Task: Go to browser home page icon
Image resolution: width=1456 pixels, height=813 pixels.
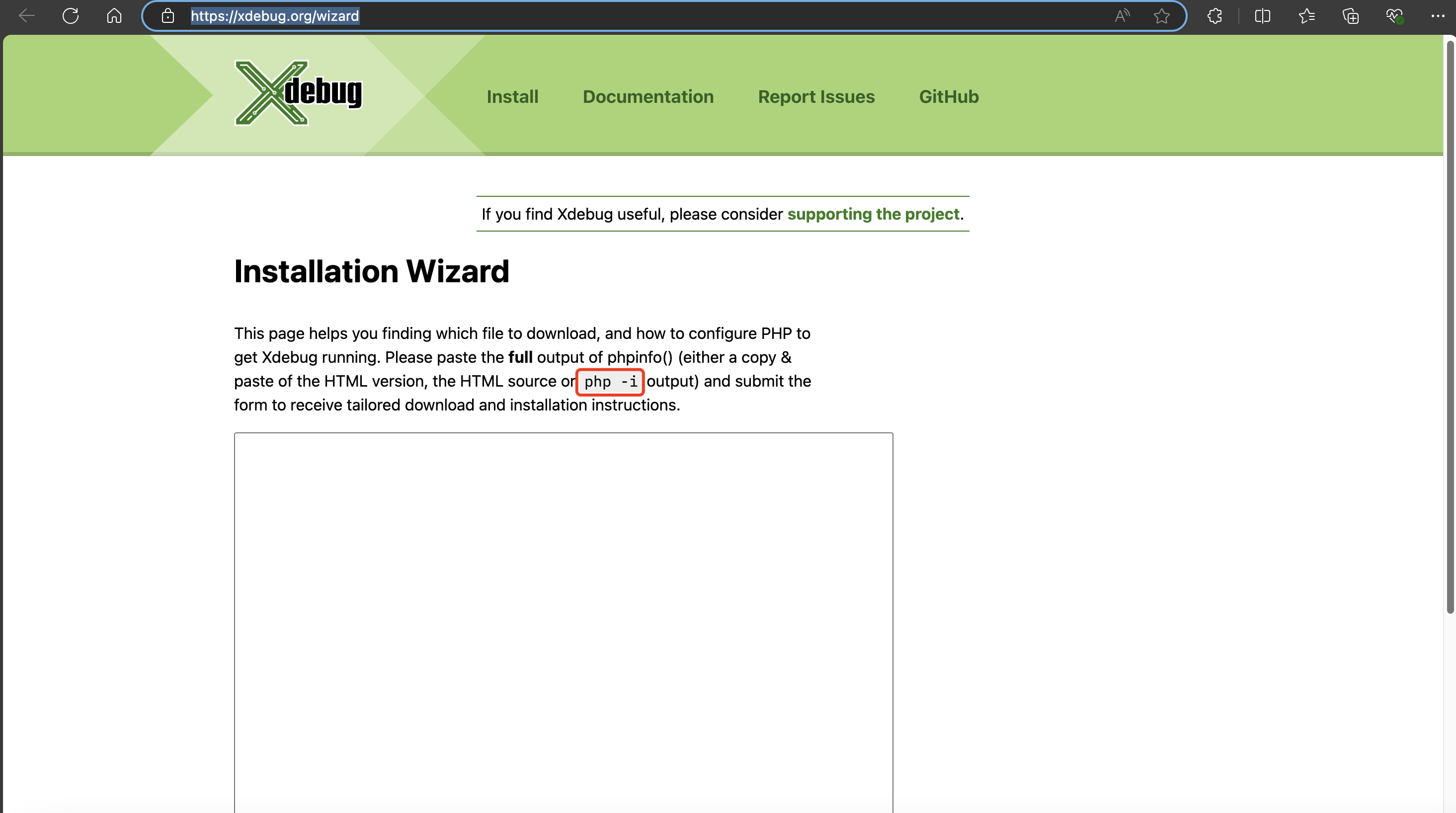Action: click(x=114, y=16)
